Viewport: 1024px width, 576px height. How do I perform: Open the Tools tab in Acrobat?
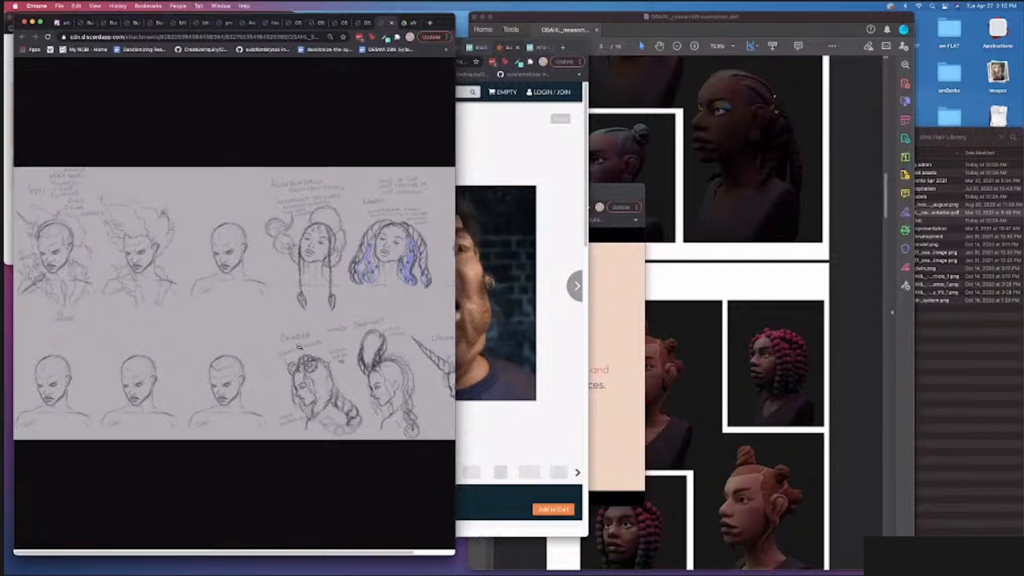tap(511, 29)
